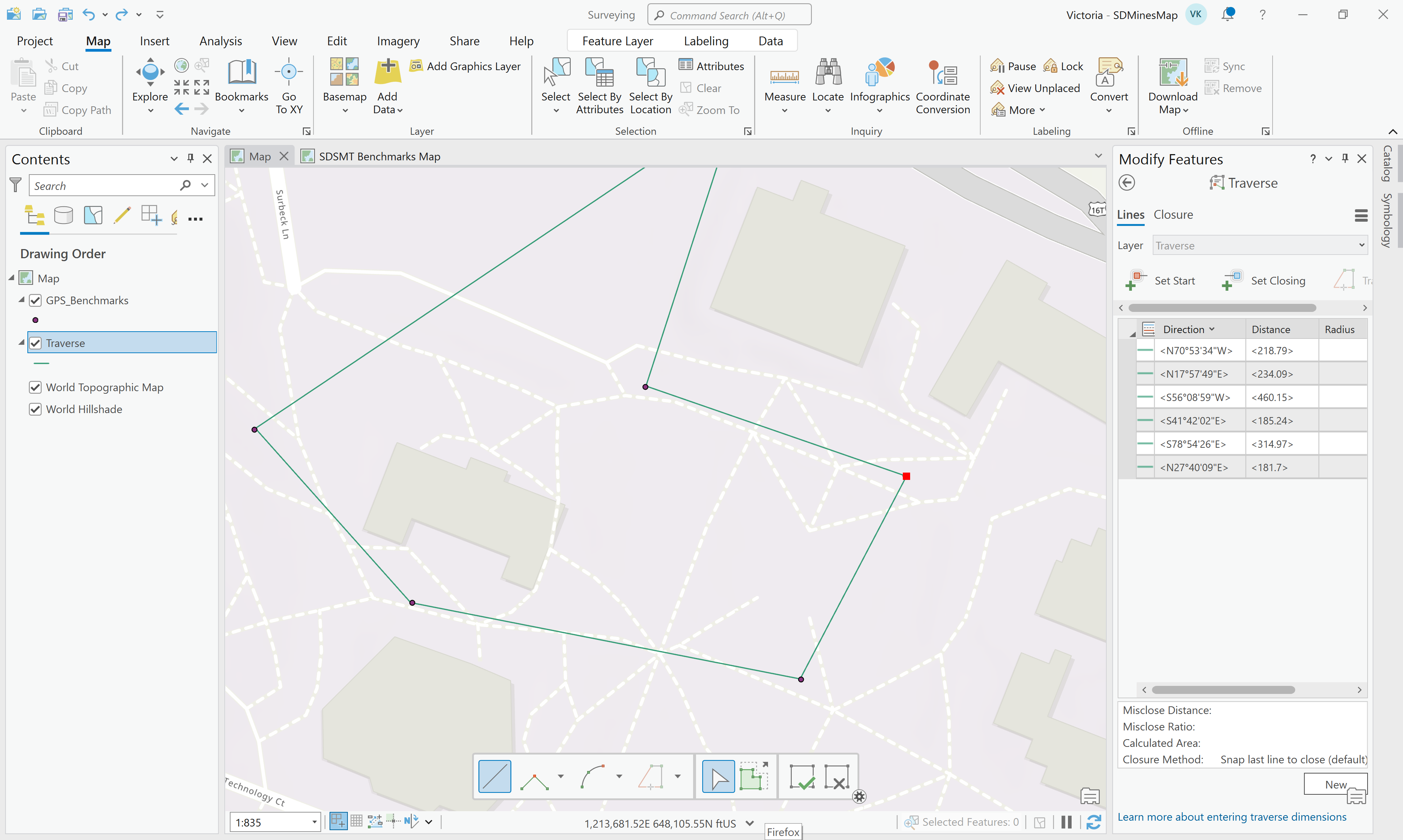Screen dimensions: 1403x840
Task: Open the notifications bell
Action: (1227, 15)
